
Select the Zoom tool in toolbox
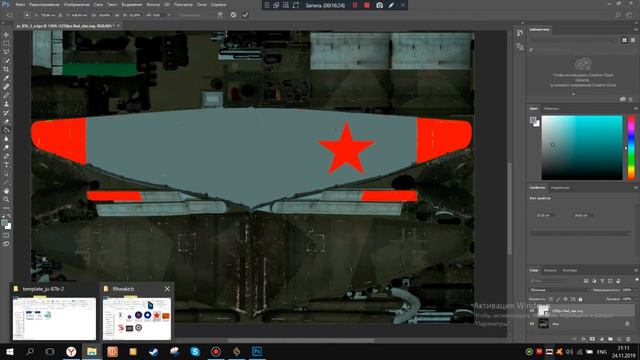pyautogui.click(x=6, y=199)
